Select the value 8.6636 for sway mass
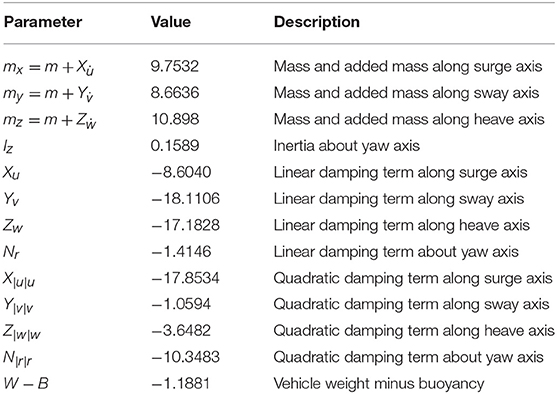557x394 pixels. (x=175, y=93)
